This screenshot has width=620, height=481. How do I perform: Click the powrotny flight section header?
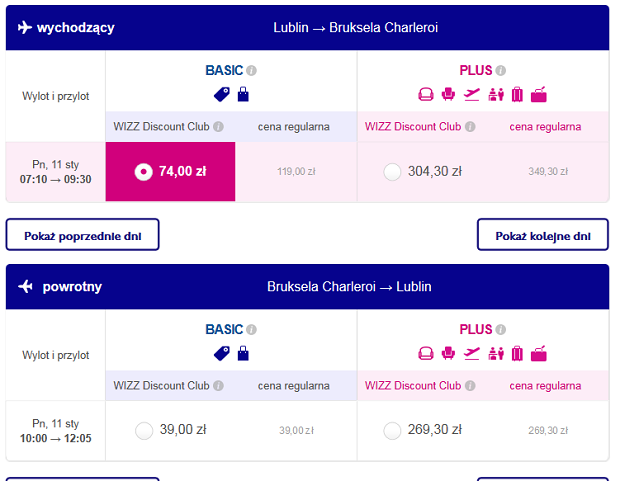[x=308, y=286]
